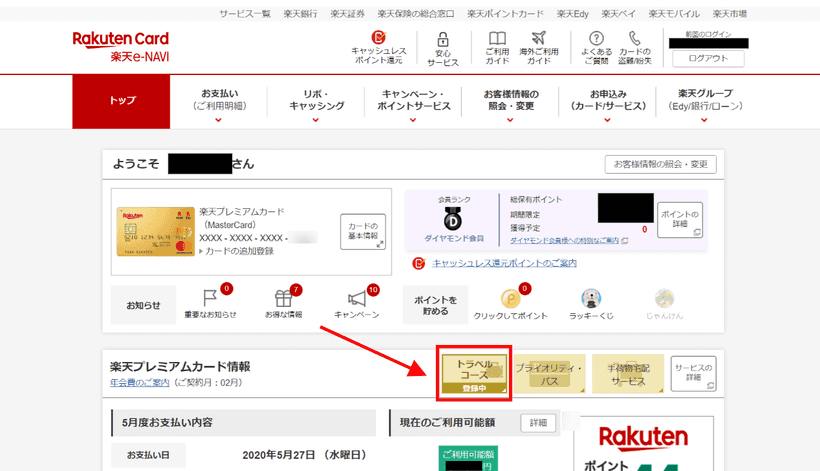
Task: Open カードの基本情報 button
Action: (x=363, y=232)
